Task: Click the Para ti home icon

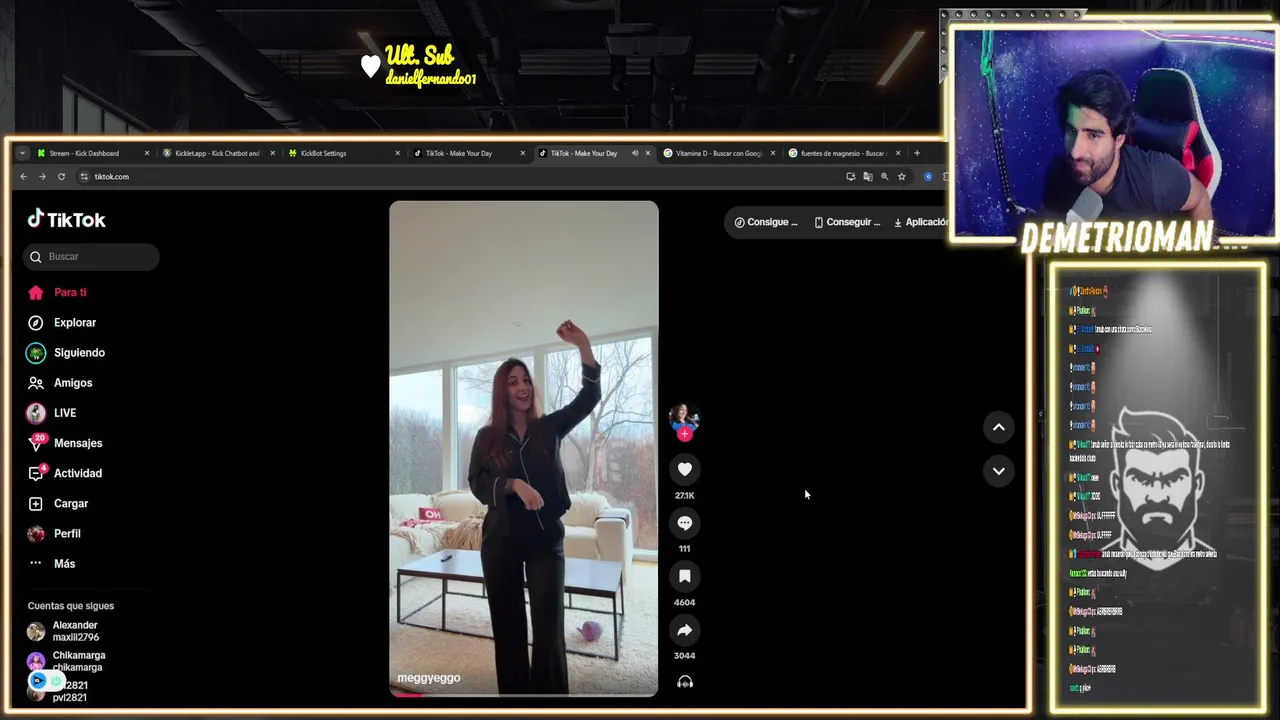Action: coord(36,293)
